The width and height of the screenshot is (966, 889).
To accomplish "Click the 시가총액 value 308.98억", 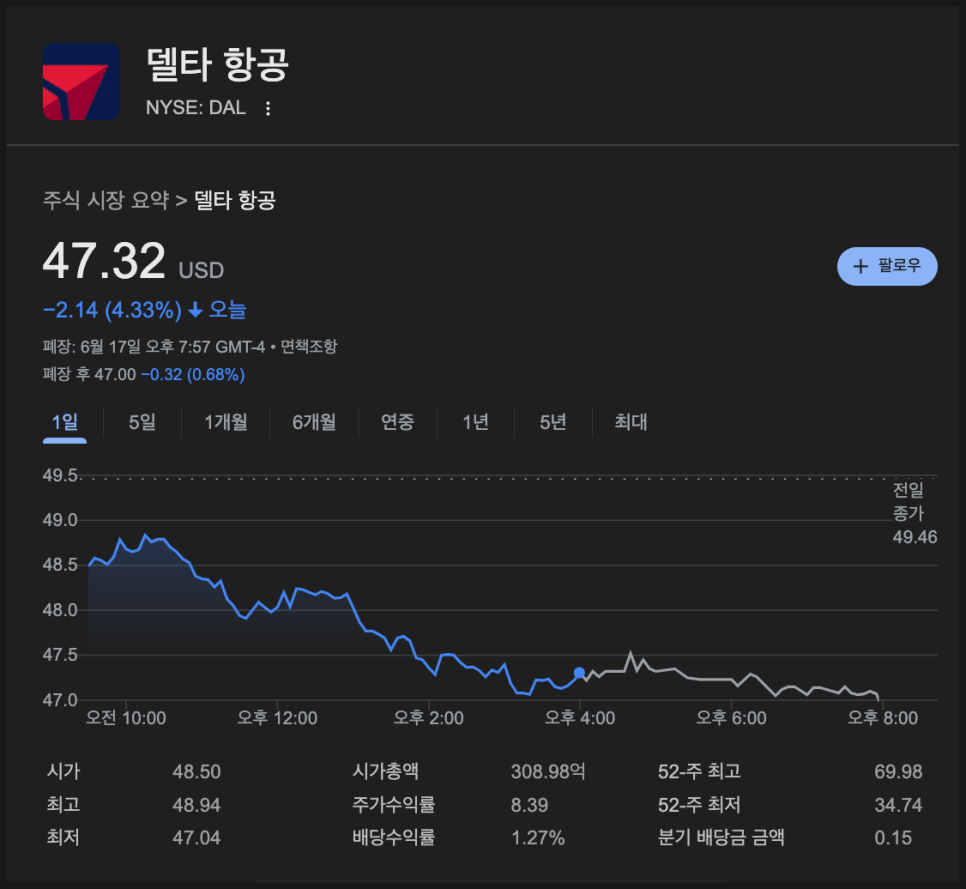I will [548, 772].
